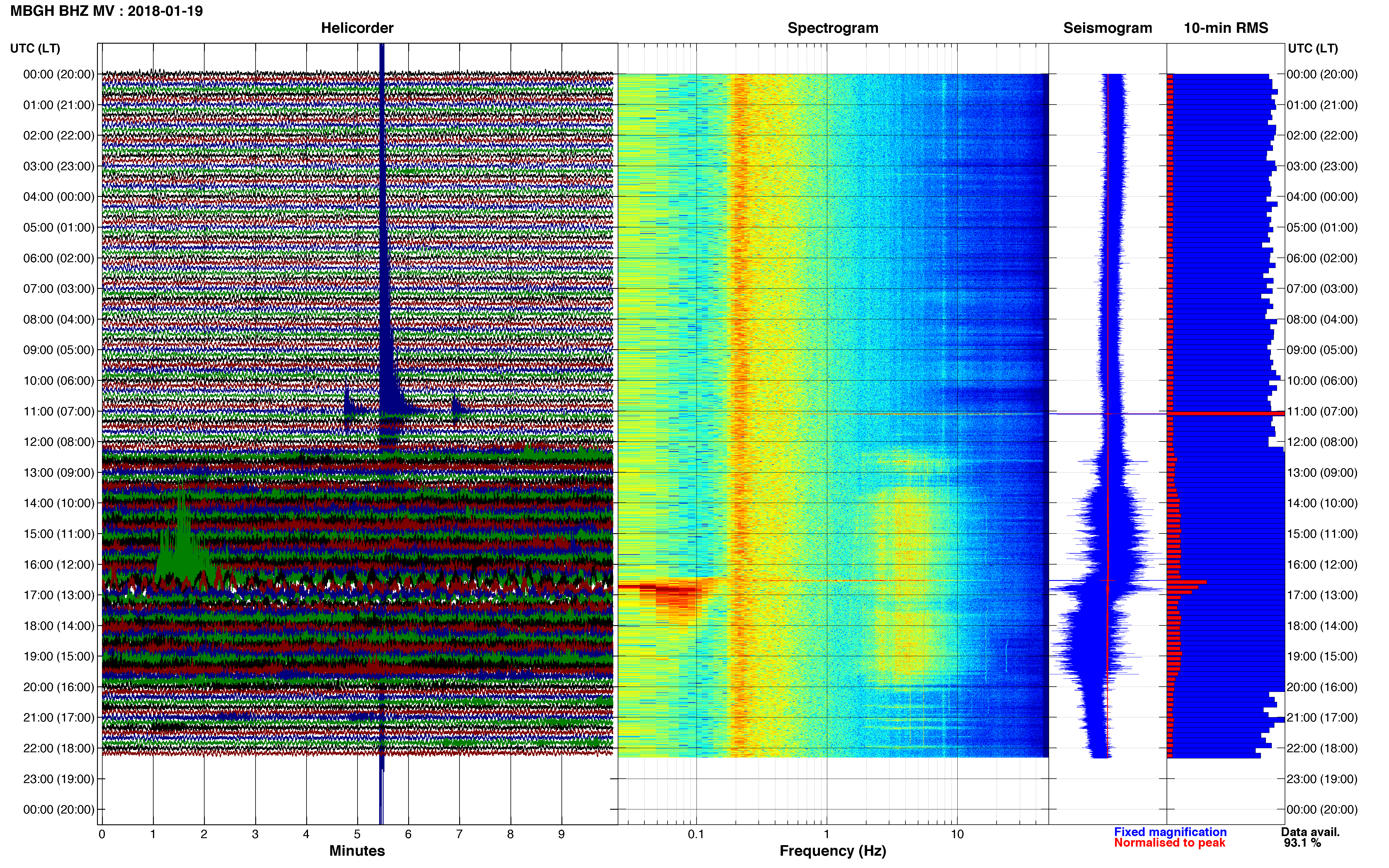Click the left '22:00 (18:00)' time label
Image resolution: width=1389 pixels, height=868 pixels.
59,748
